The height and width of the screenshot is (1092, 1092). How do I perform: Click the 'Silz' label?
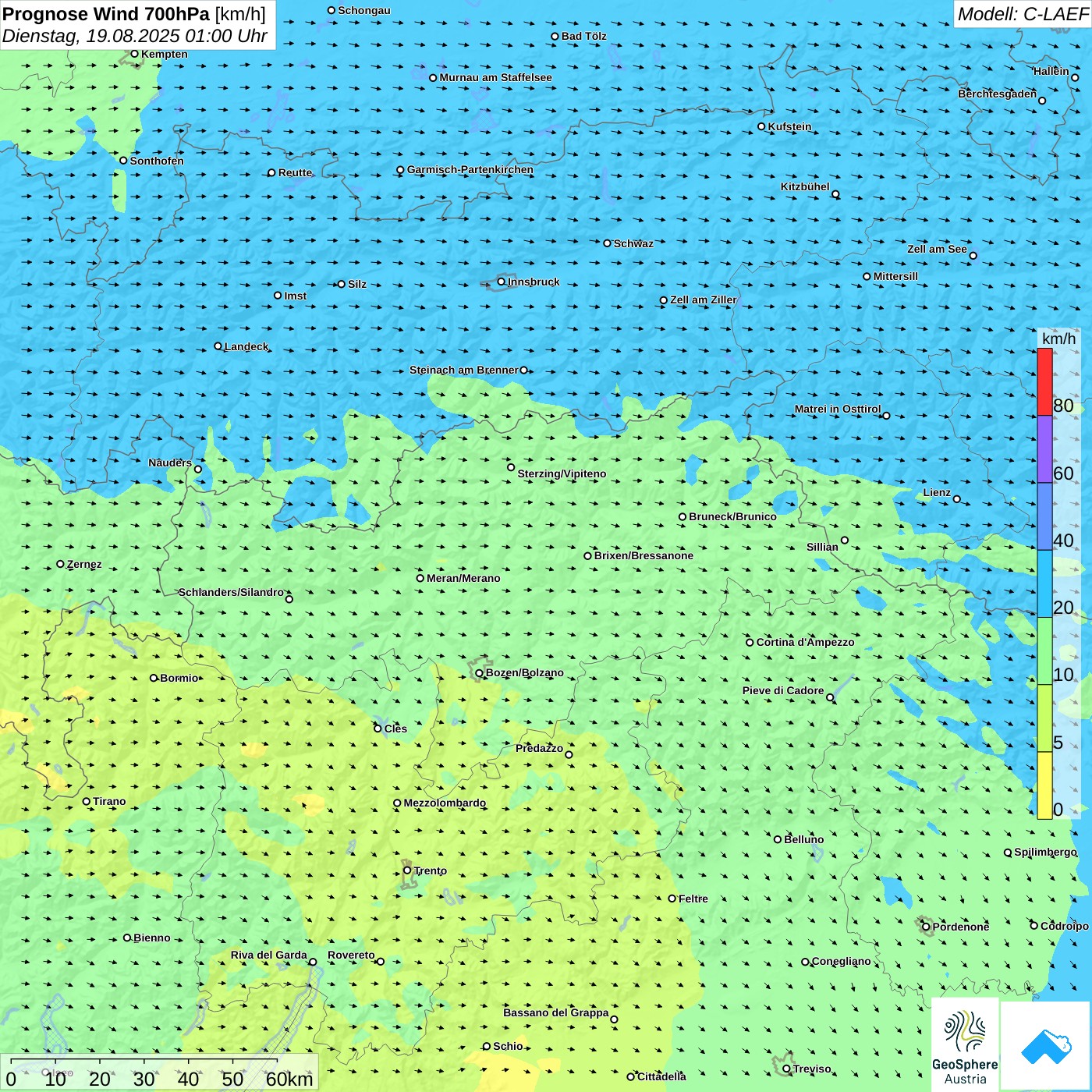point(357,284)
